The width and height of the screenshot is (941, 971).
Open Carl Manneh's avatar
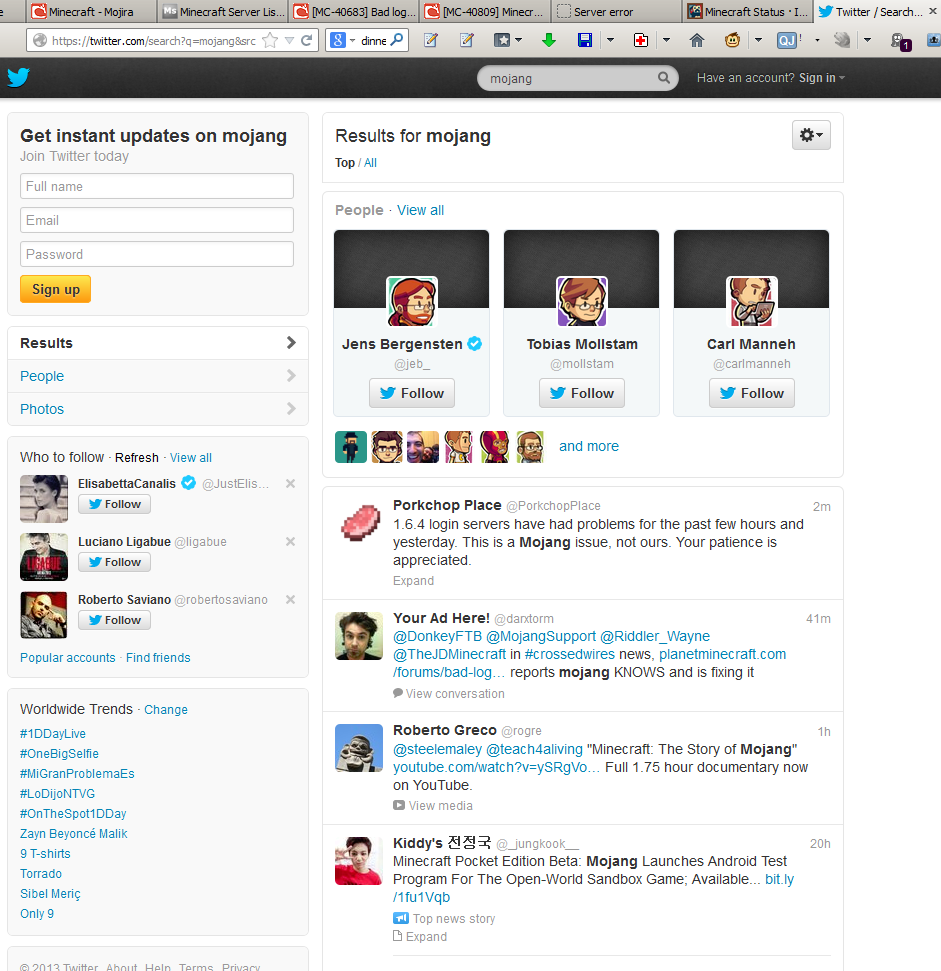pyautogui.click(x=752, y=302)
